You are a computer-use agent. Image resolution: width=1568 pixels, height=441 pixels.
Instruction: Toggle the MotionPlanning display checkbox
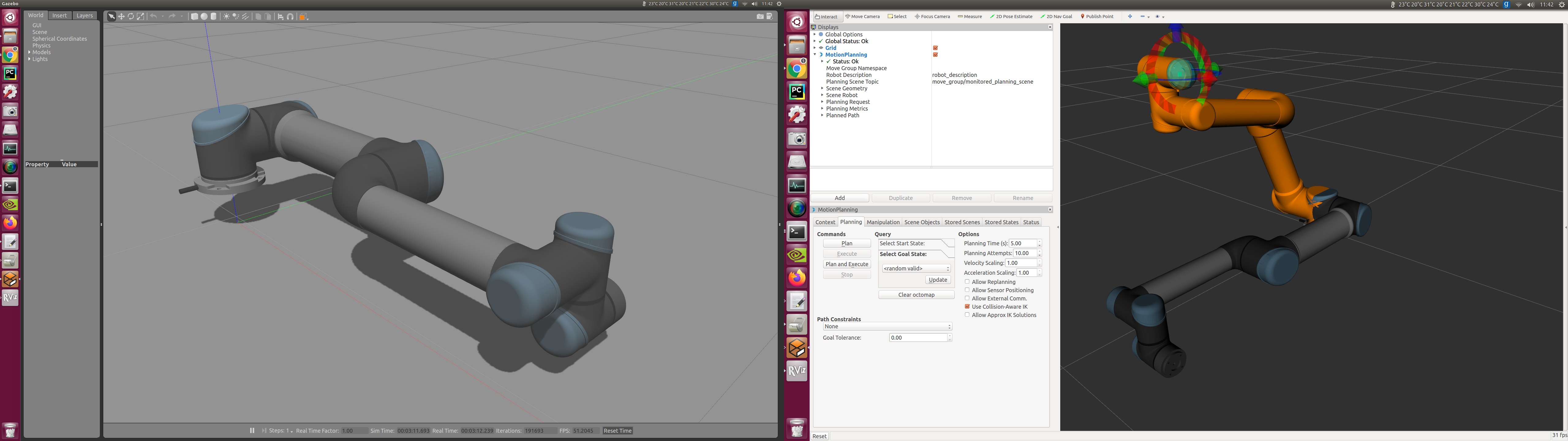click(936, 55)
